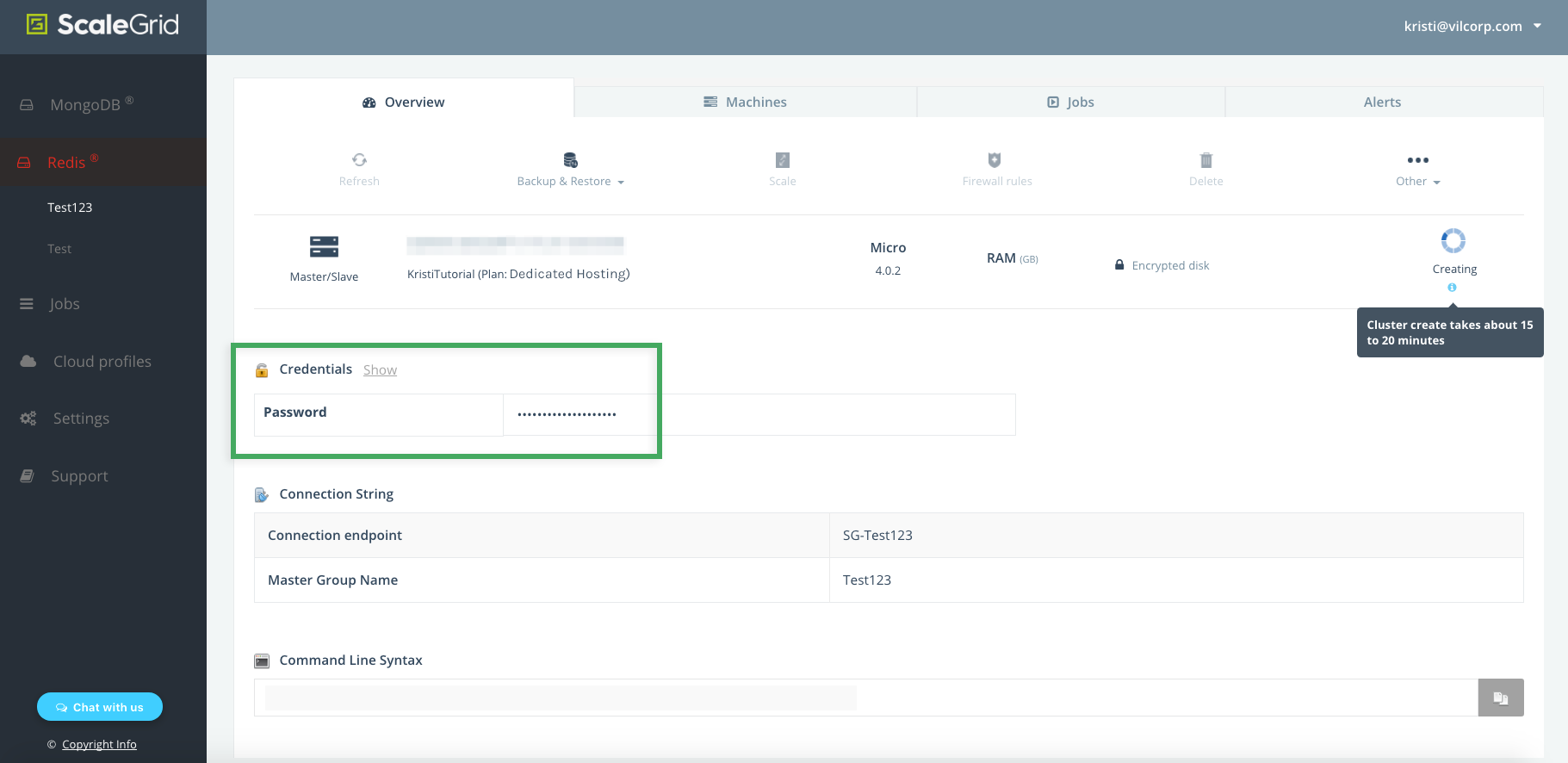Click the Settings gears icon

(28, 419)
